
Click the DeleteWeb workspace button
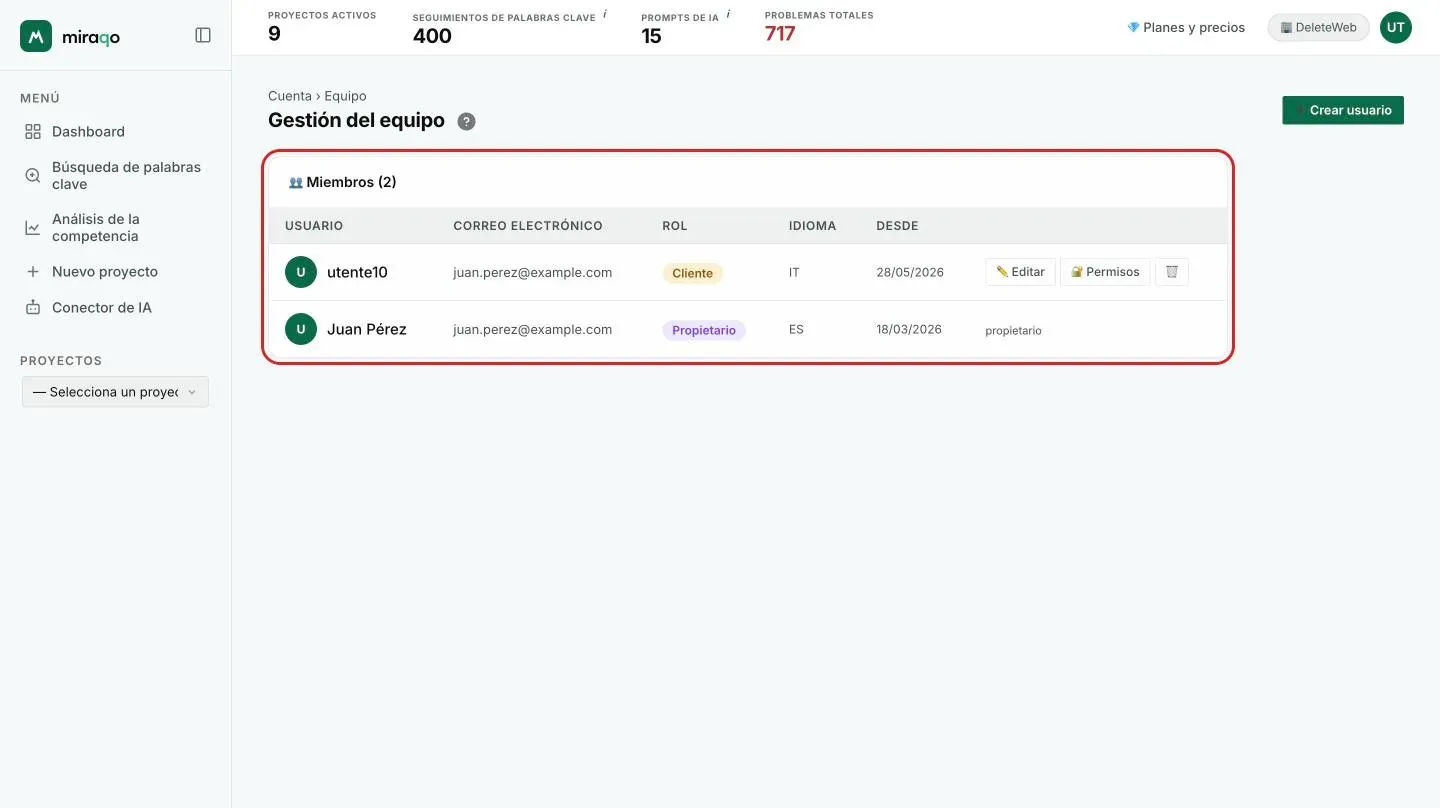tap(1318, 28)
